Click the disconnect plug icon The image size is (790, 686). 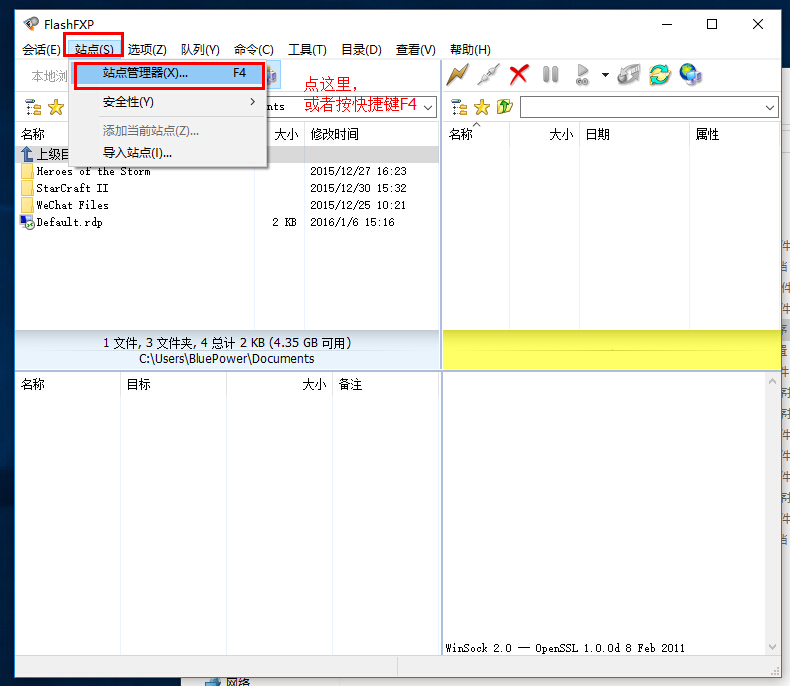(x=489, y=75)
